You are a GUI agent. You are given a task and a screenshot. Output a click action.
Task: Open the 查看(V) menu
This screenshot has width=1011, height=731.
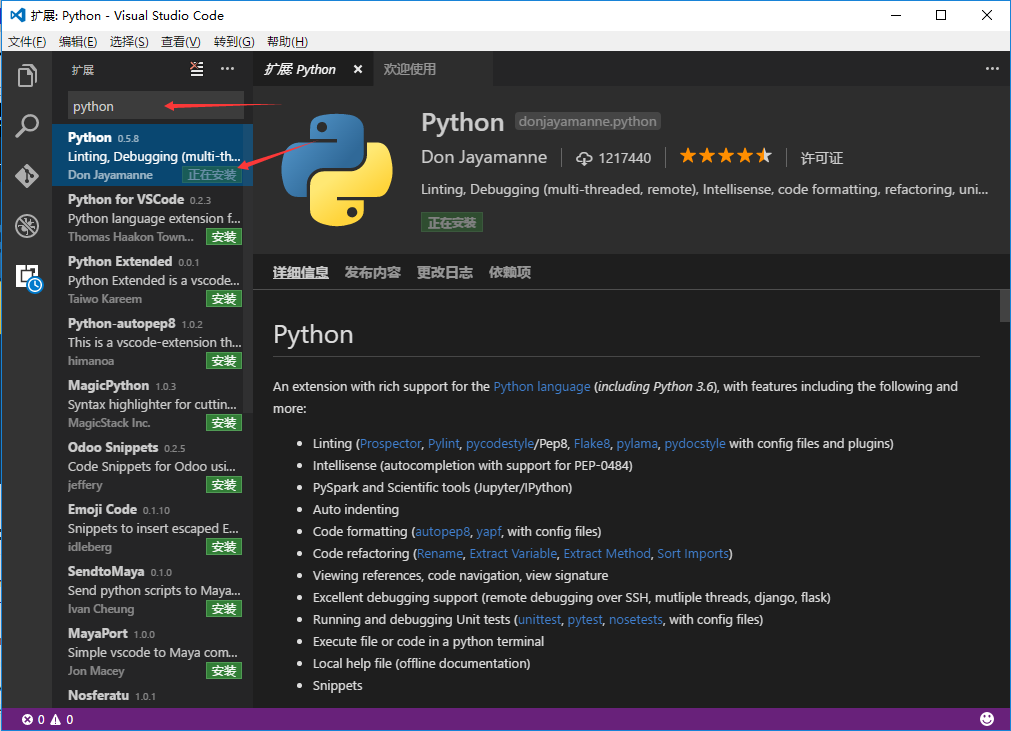click(x=180, y=41)
